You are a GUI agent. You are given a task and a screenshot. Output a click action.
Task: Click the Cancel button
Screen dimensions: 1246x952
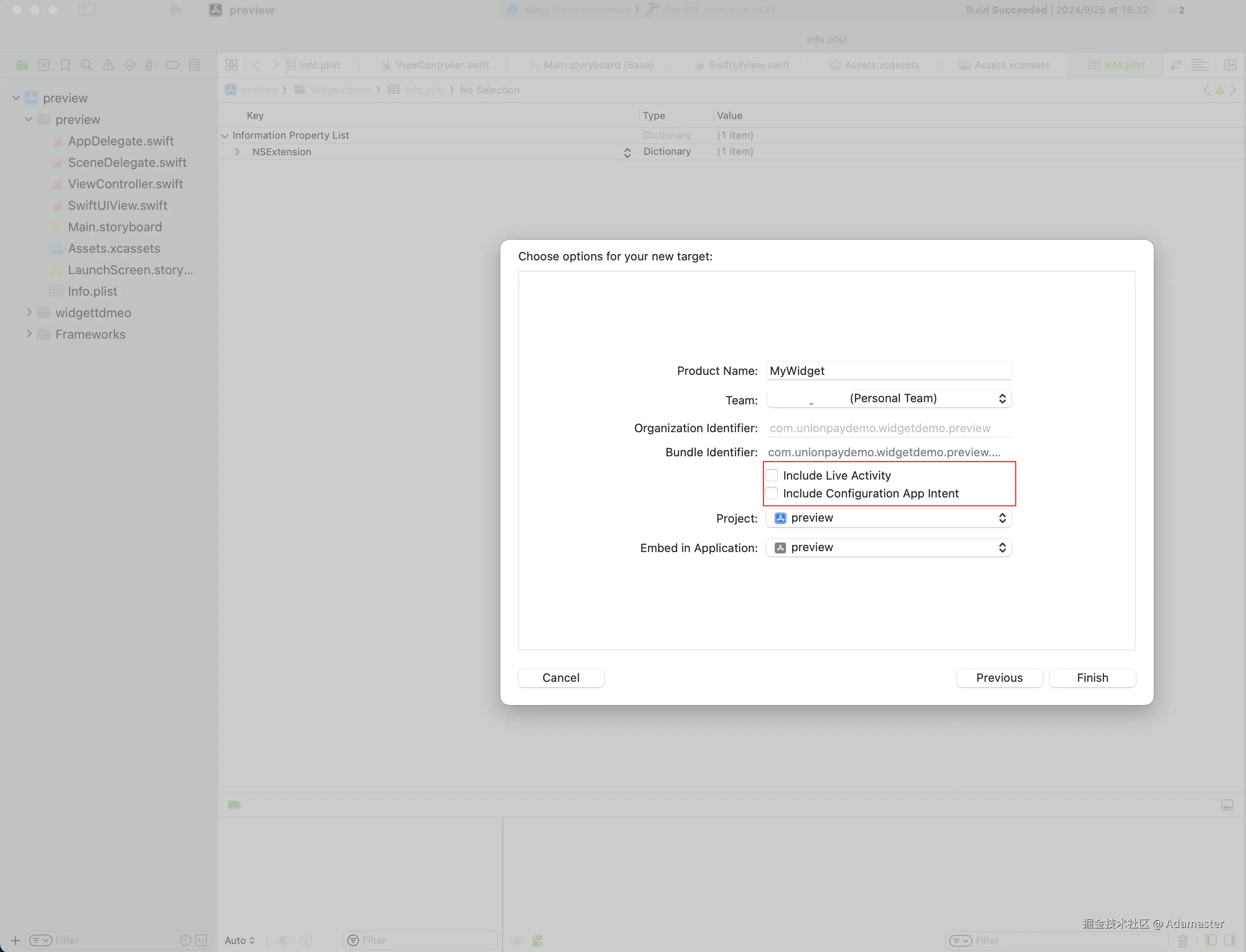pos(561,678)
